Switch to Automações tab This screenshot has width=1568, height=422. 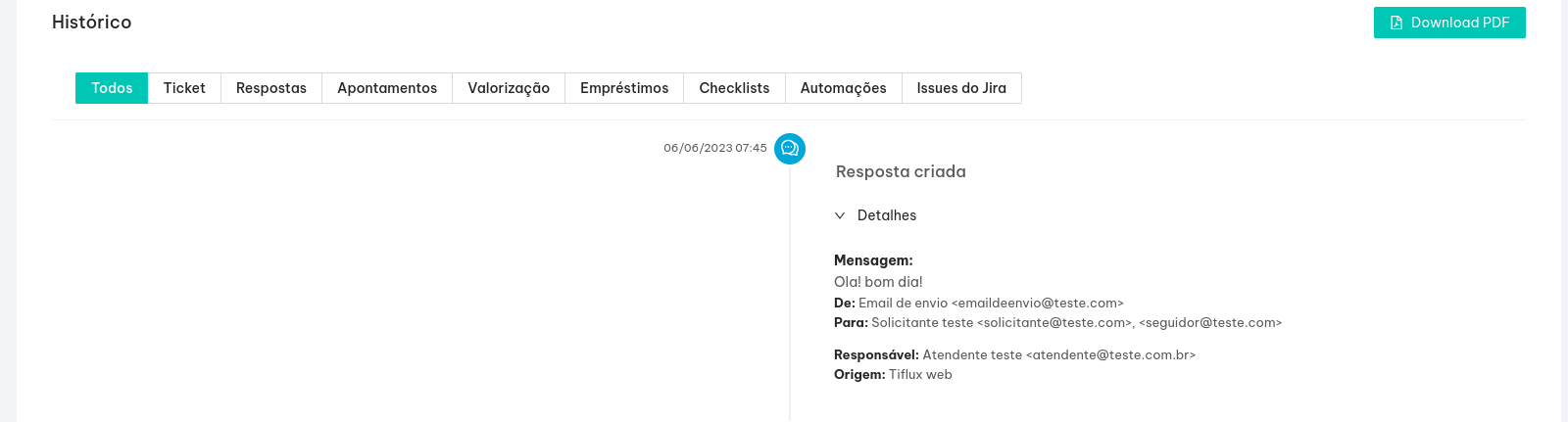coord(843,88)
